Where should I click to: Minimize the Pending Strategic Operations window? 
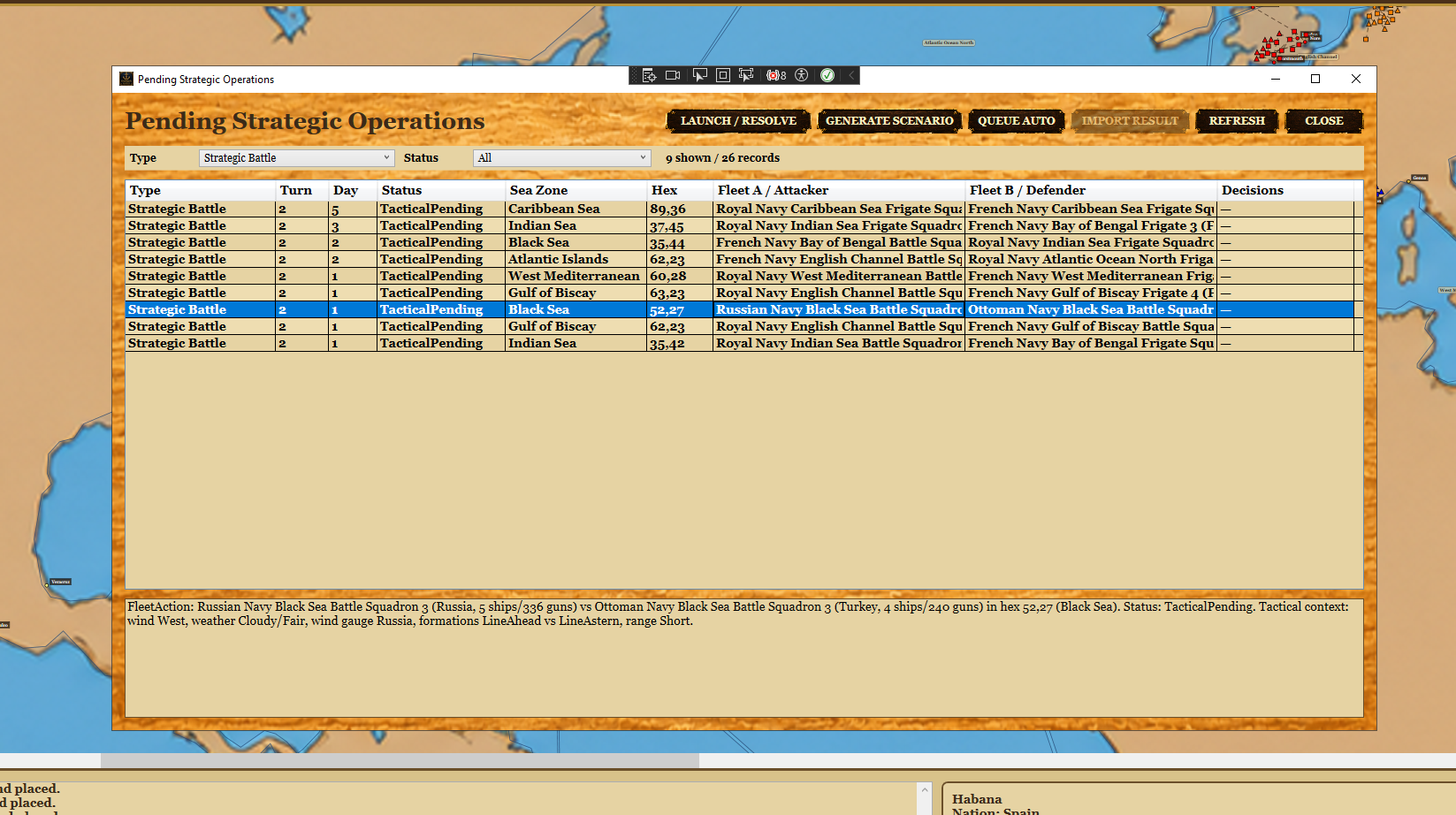(x=1276, y=79)
